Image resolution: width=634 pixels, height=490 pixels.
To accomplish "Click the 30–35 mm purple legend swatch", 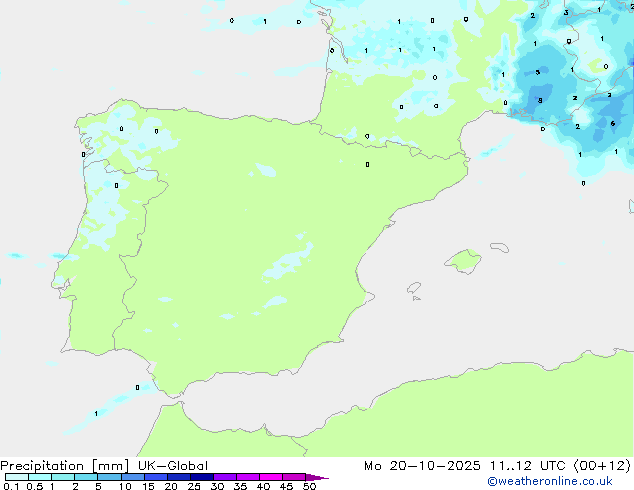I will [225, 477].
